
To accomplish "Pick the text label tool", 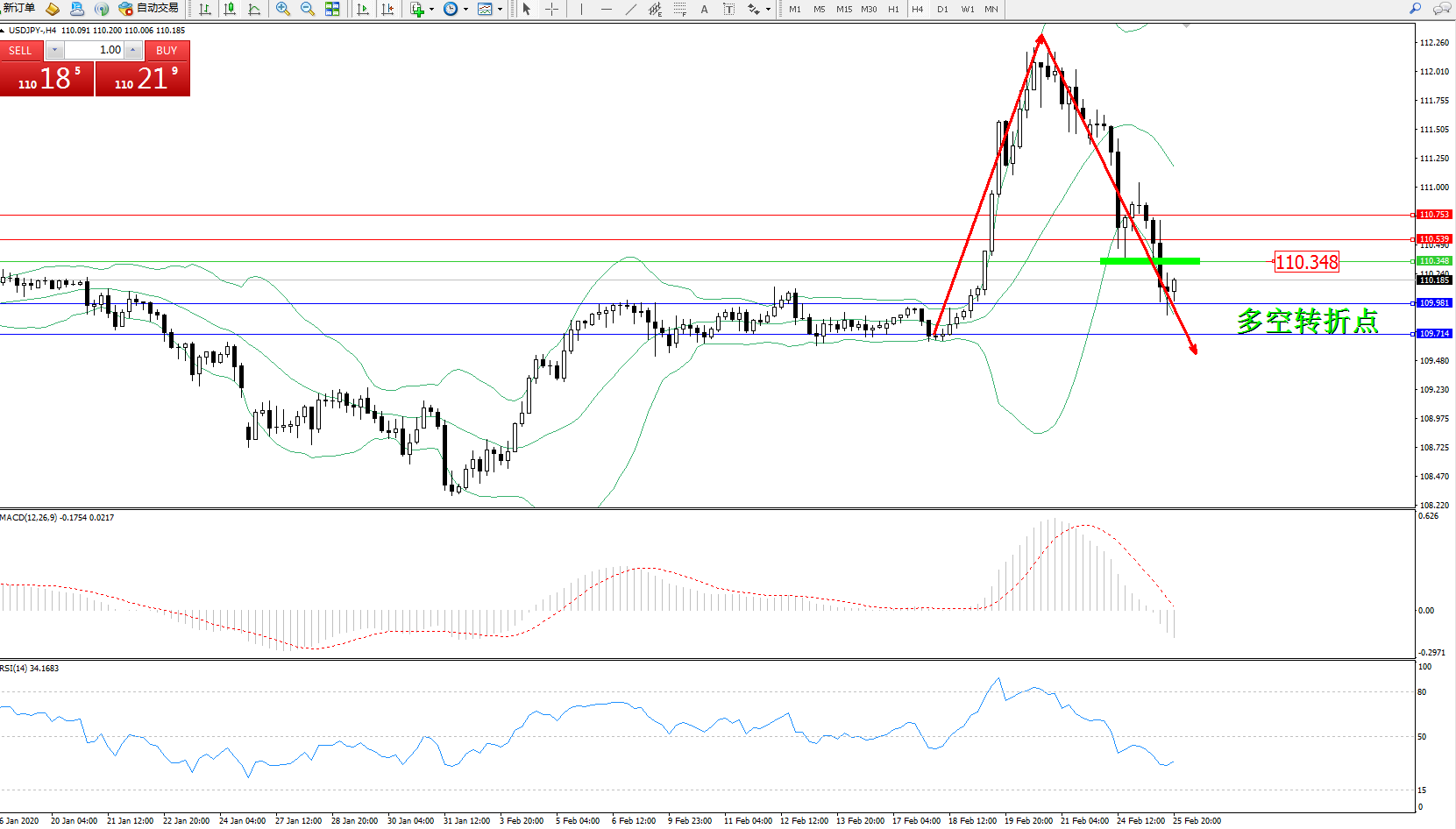I will tap(704, 9).
